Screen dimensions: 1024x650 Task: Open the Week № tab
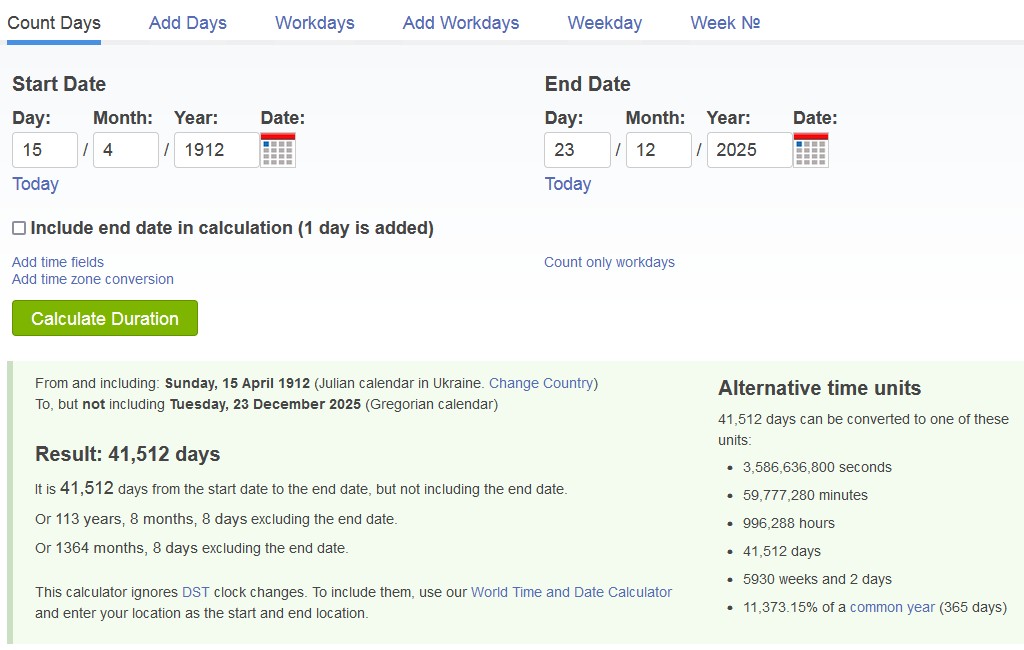pos(725,23)
